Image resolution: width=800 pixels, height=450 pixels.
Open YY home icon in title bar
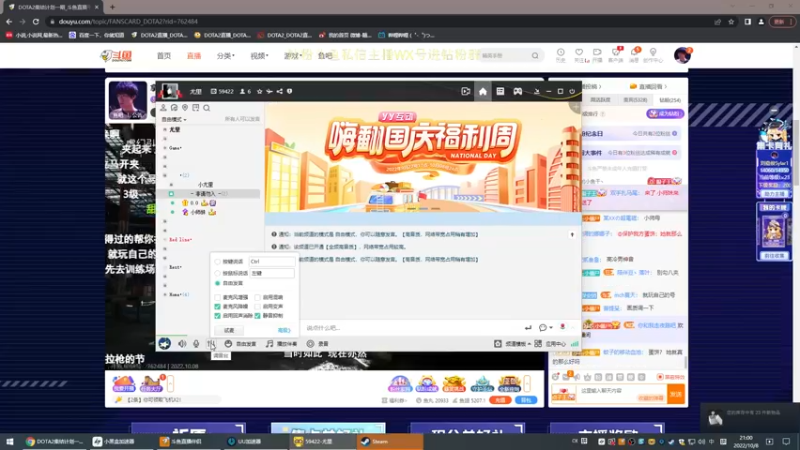483,91
